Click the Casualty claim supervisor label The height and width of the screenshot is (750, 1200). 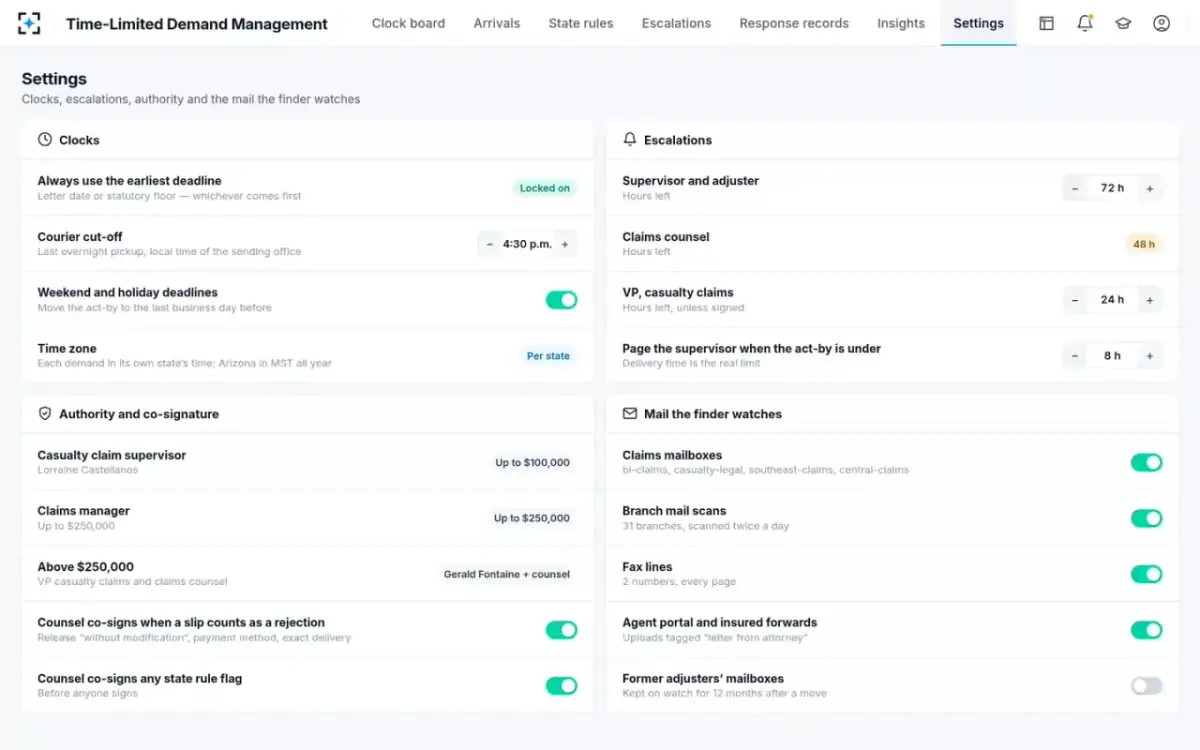coord(112,455)
